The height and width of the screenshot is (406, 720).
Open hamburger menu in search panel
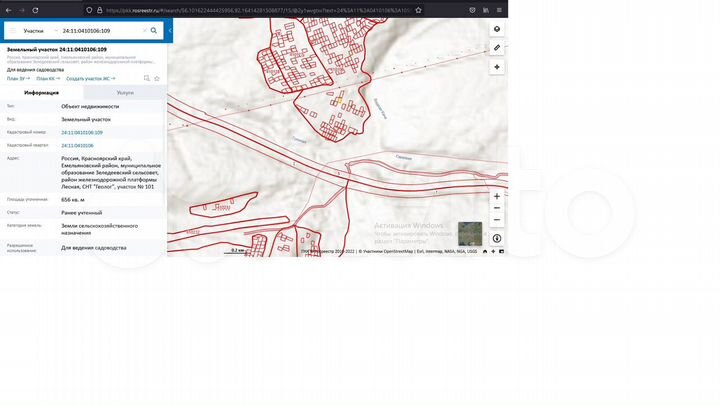[12, 31]
